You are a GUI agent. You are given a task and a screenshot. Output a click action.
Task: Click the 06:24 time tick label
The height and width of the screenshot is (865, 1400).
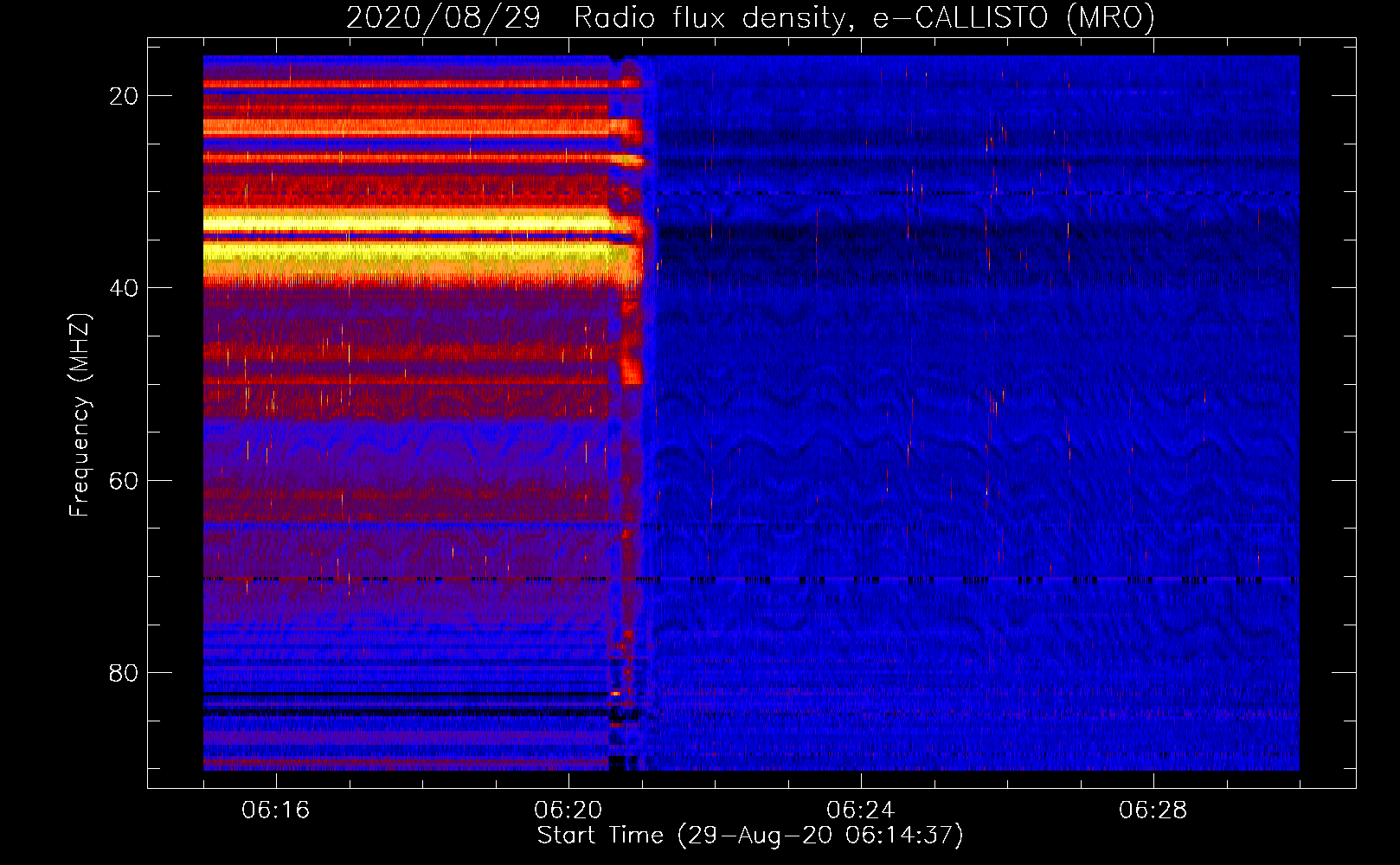861,811
